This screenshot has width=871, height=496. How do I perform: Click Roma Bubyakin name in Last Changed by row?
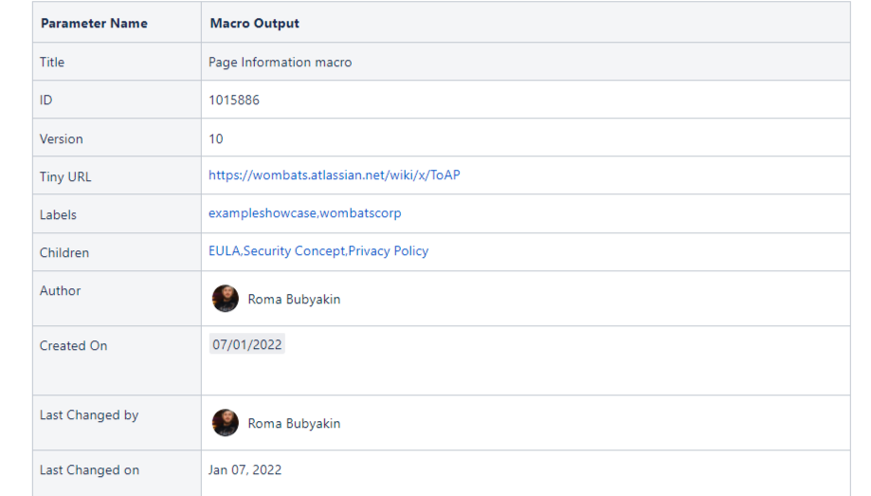click(x=294, y=423)
